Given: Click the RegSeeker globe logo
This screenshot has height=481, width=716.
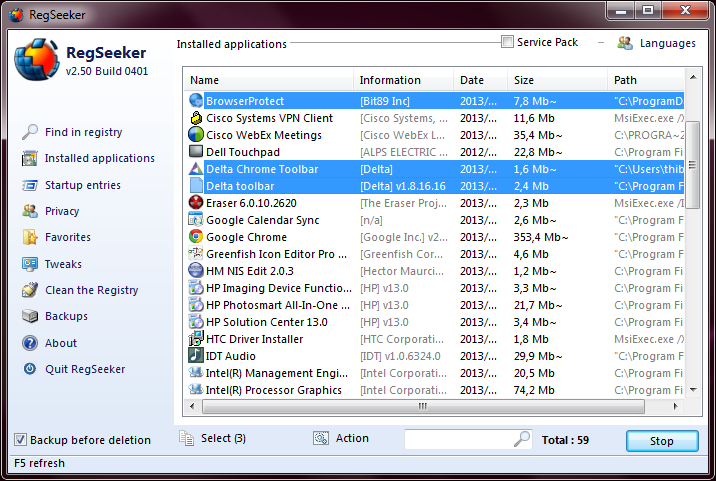Looking at the screenshot, I should click(37, 60).
